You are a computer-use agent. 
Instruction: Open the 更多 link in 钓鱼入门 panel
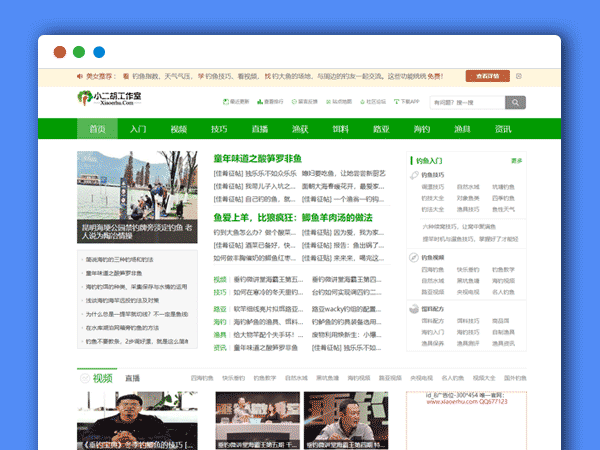pyautogui.click(x=516, y=160)
